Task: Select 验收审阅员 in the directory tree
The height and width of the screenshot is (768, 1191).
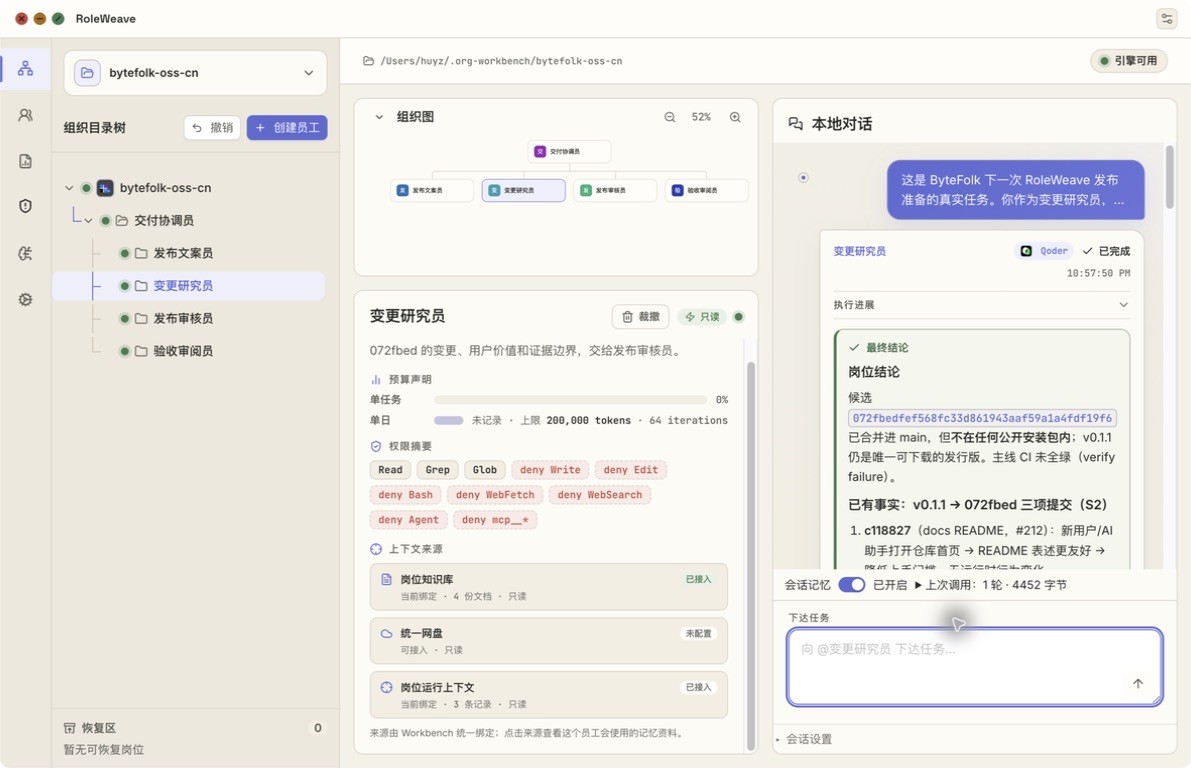Action: tap(183, 351)
